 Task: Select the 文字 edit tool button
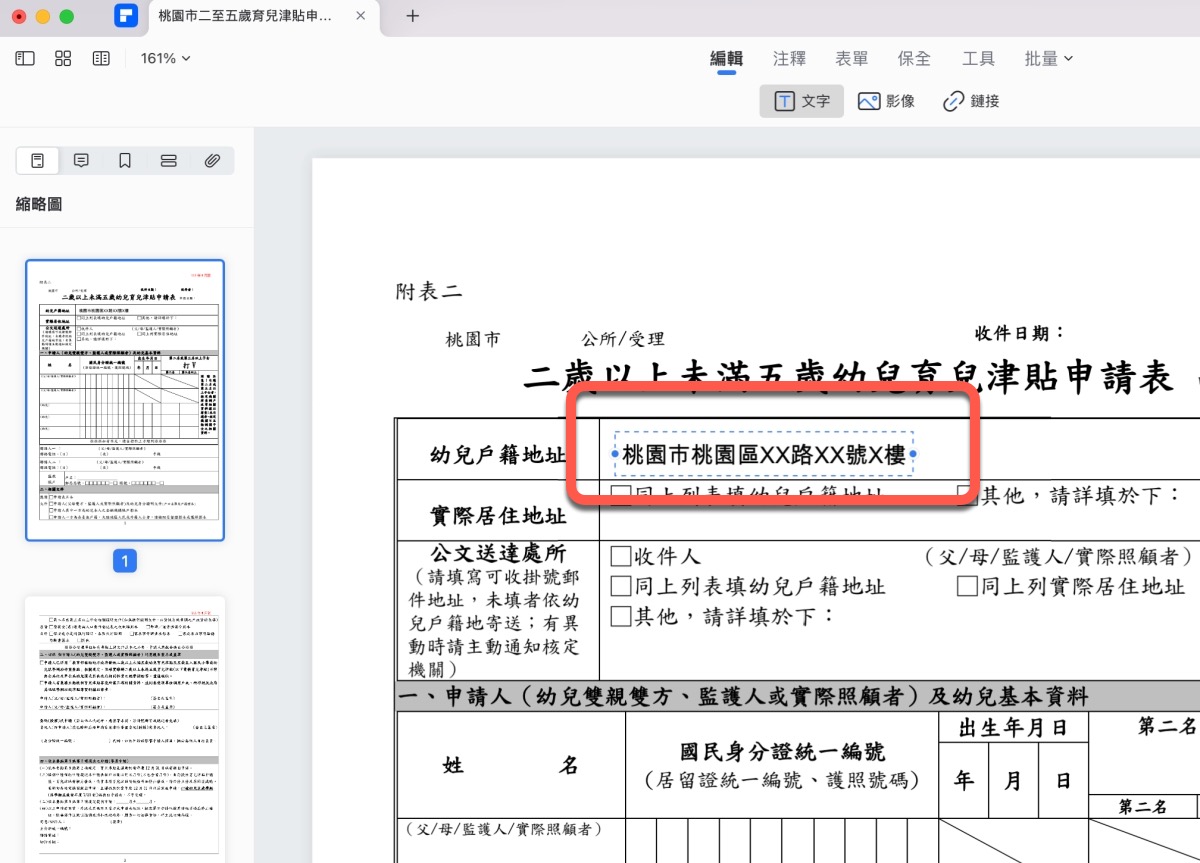point(802,101)
